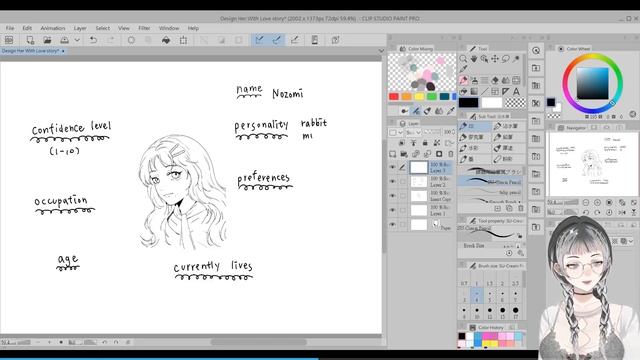Select the Zoom magnifier tool
Image resolution: width=640 pixels, height=360 pixels.
[x=463, y=59]
